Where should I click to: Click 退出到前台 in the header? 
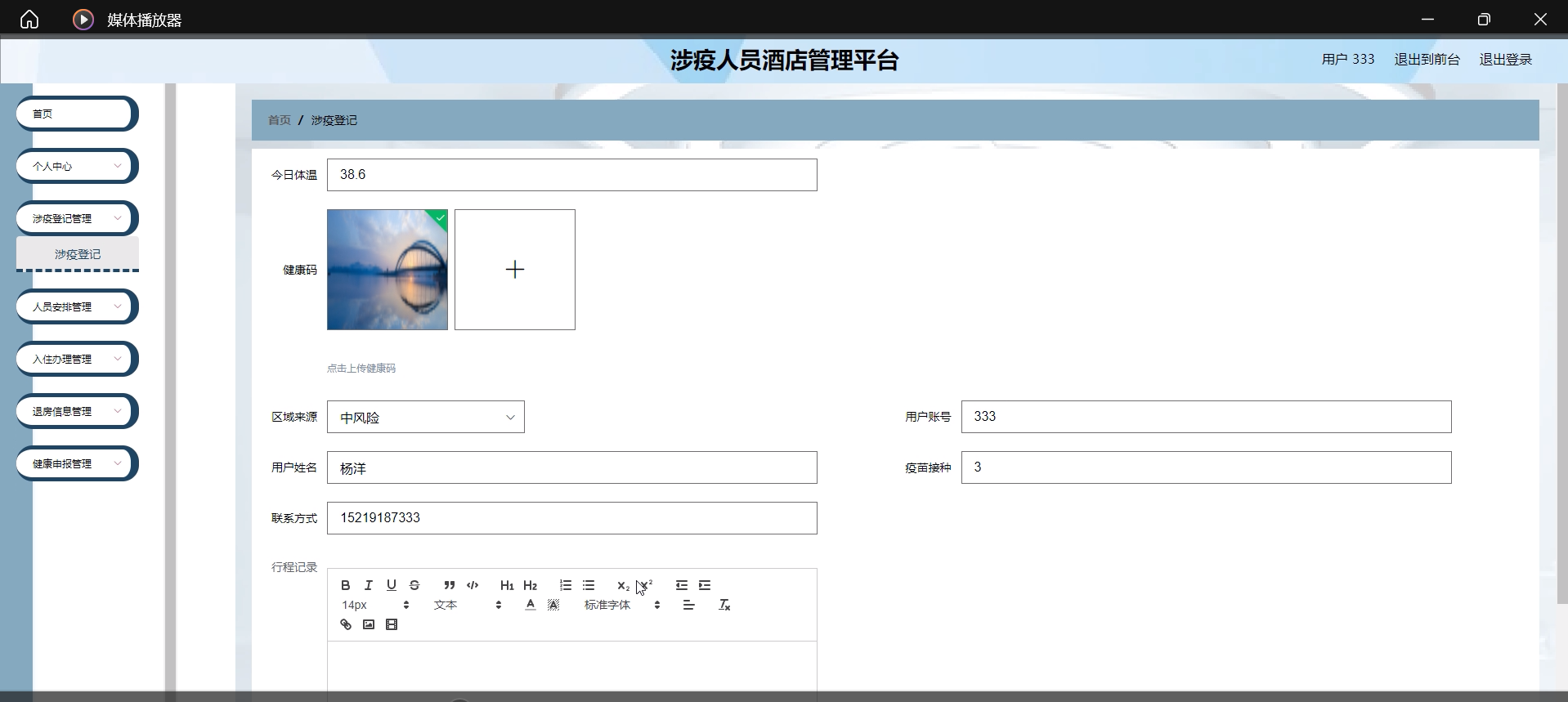(x=1427, y=59)
